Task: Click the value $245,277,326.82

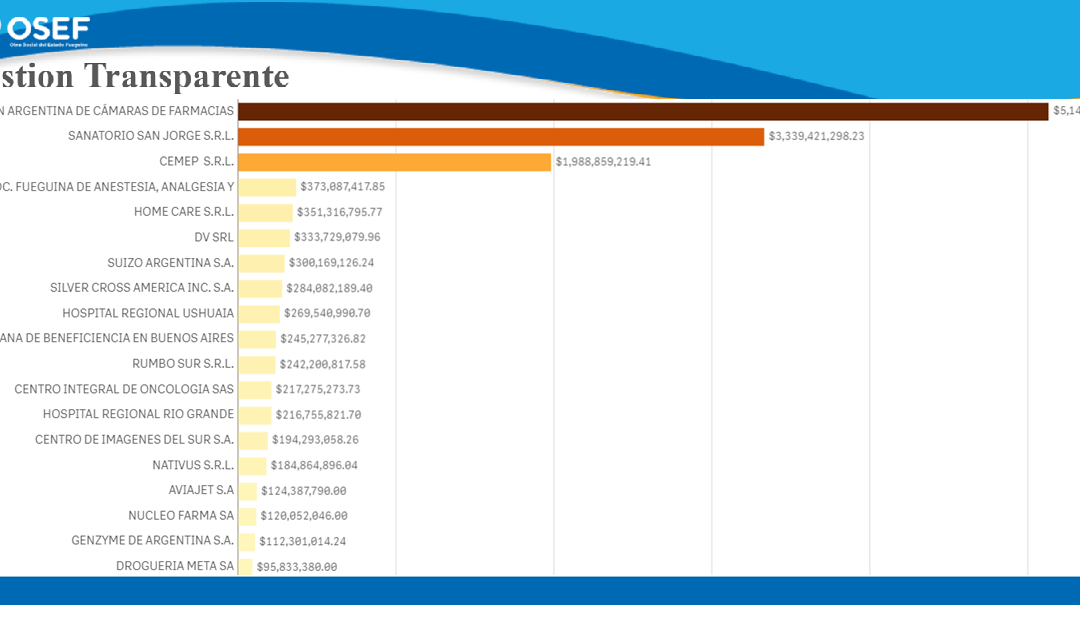Action: coord(323,339)
